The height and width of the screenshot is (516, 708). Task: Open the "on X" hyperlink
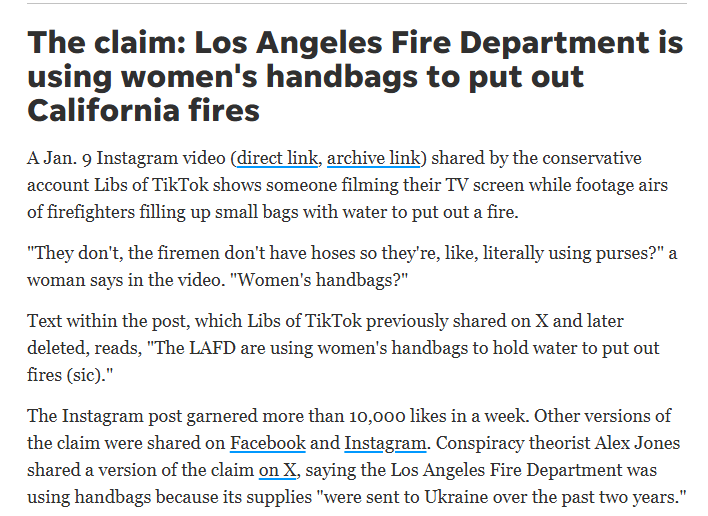click(x=277, y=470)
